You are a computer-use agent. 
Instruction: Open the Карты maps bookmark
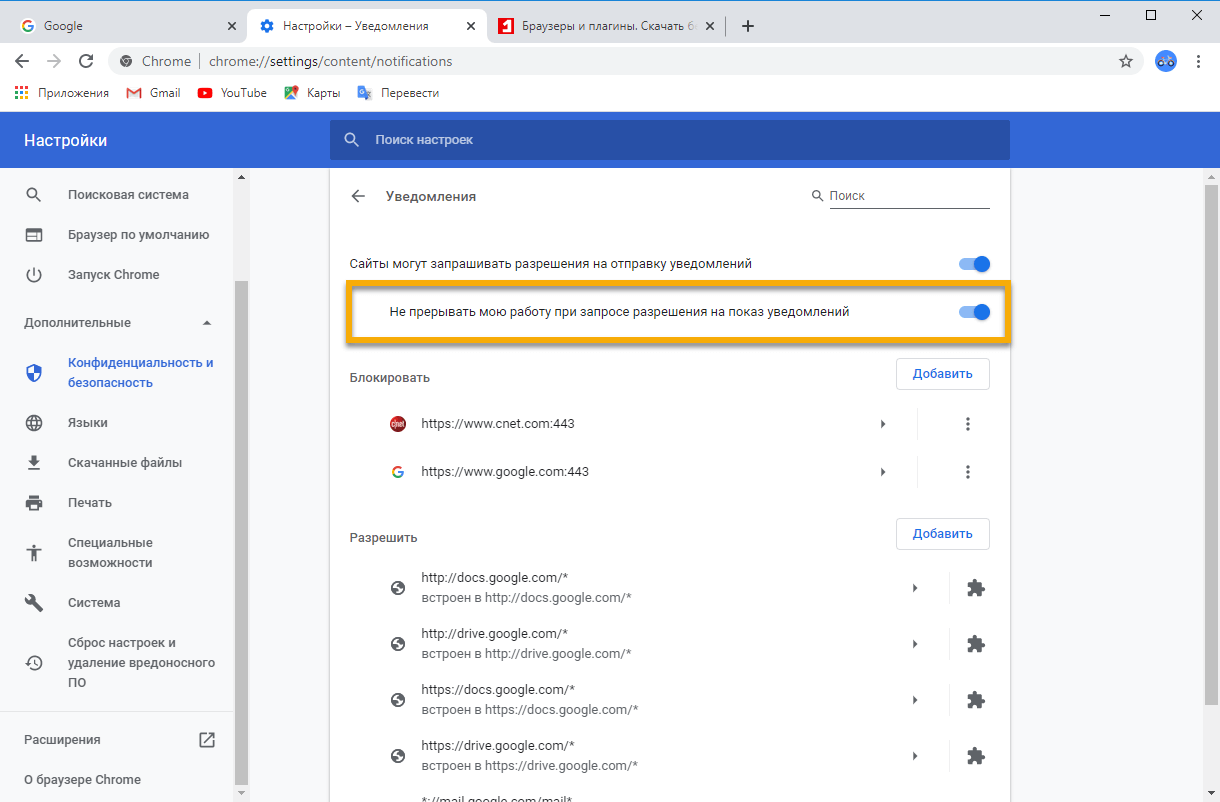click(312, 93)
